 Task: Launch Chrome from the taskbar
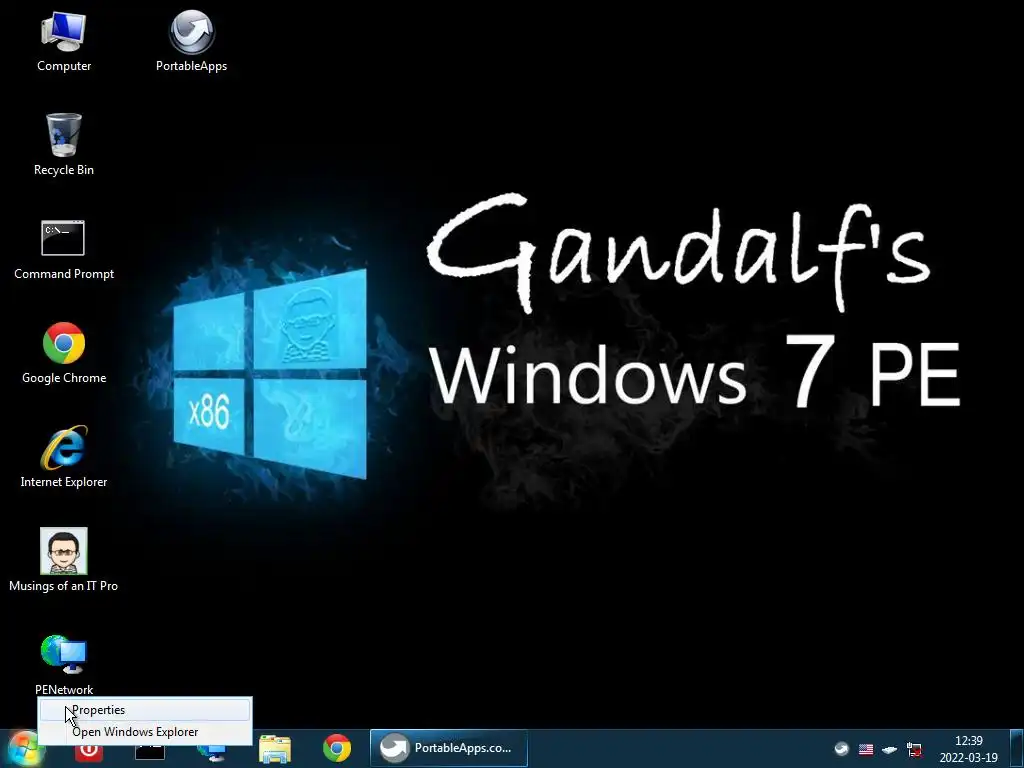[x=337, y=749]
